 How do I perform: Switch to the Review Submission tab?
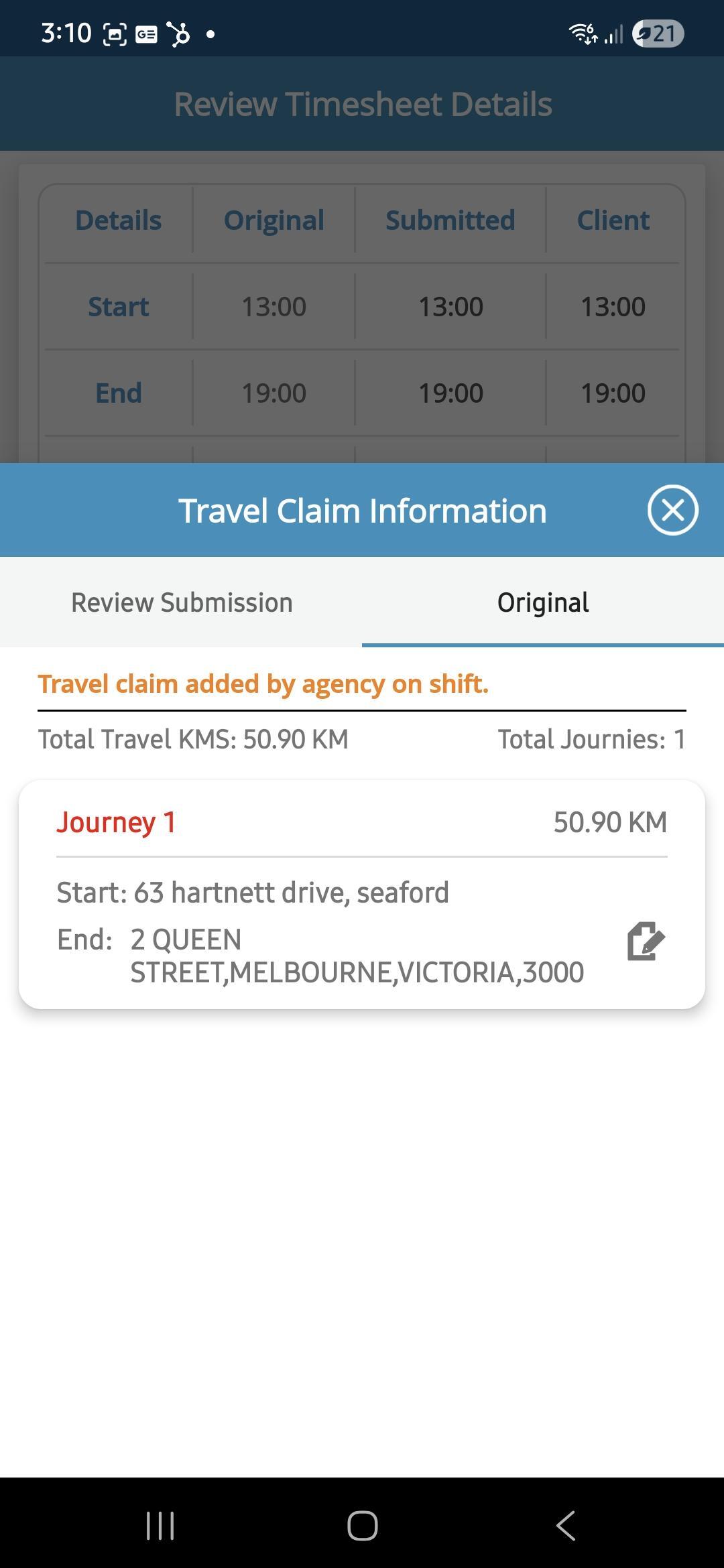click(x=182, y=602)
